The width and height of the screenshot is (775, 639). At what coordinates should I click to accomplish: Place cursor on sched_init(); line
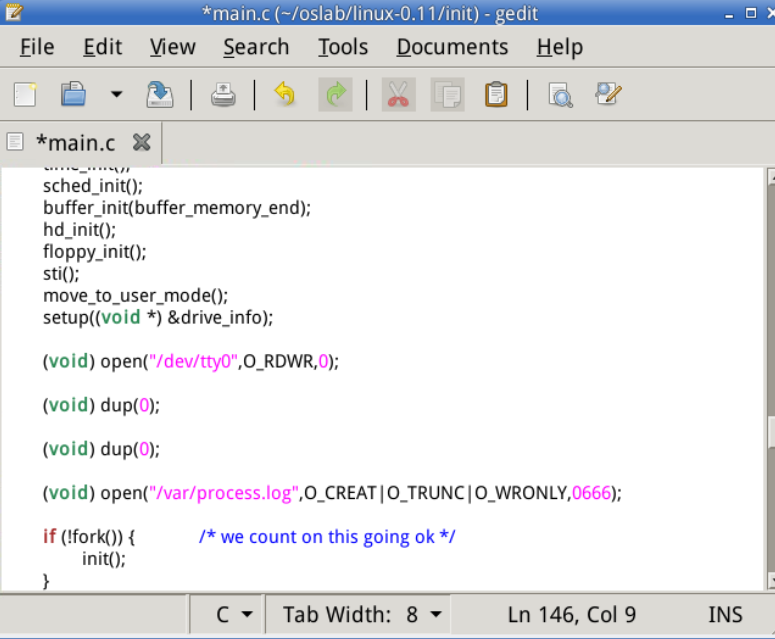coord(92,186)
